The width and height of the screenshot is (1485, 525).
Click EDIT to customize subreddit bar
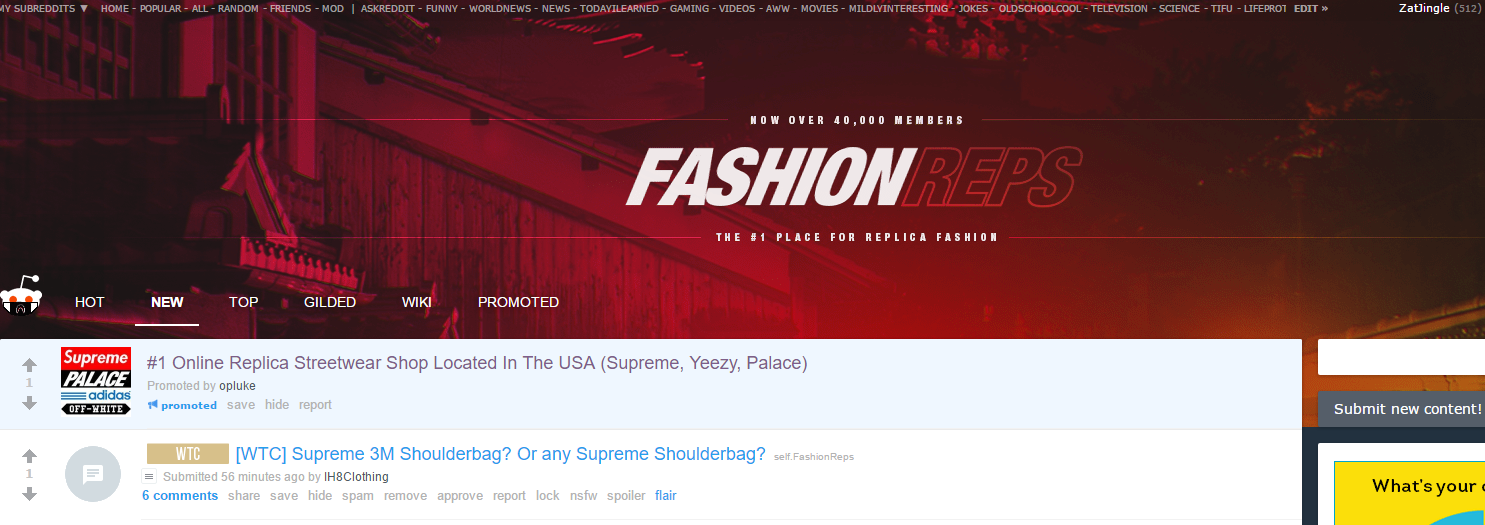(1310, 8)
